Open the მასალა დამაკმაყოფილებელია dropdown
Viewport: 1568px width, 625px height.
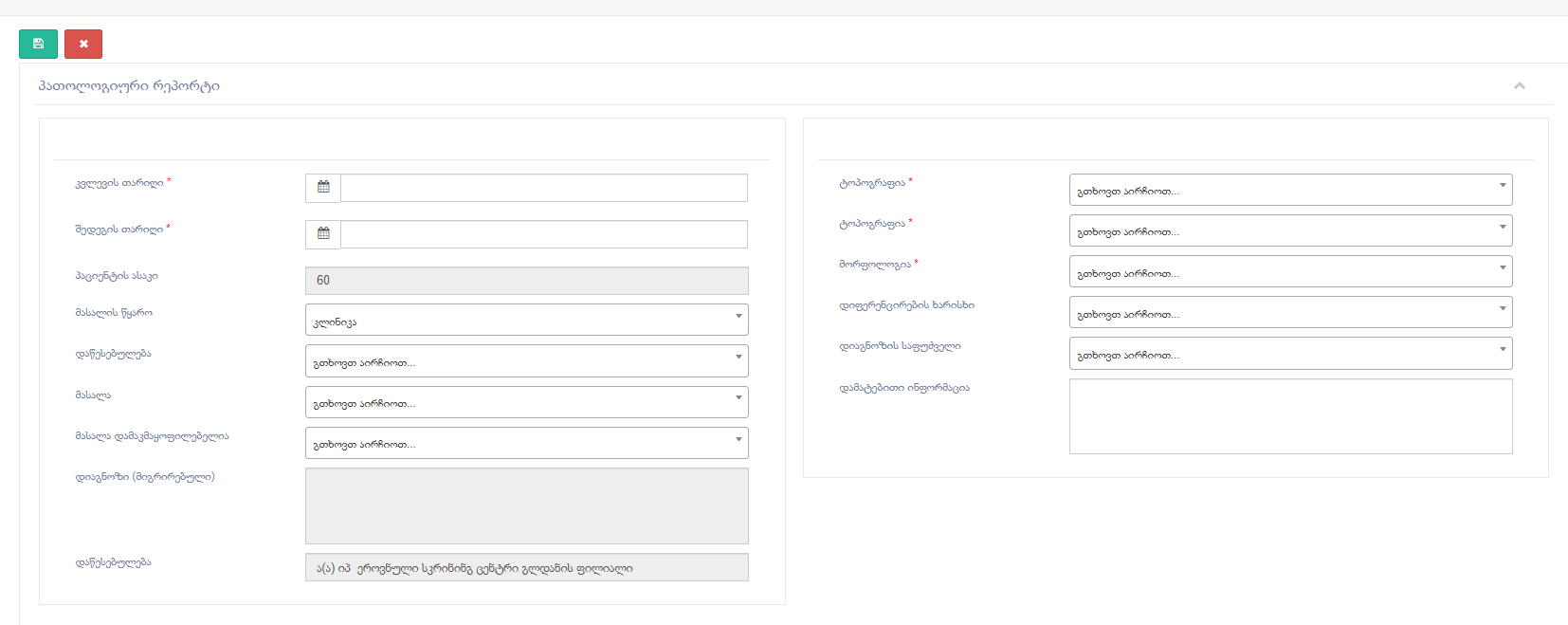(526, 443)
